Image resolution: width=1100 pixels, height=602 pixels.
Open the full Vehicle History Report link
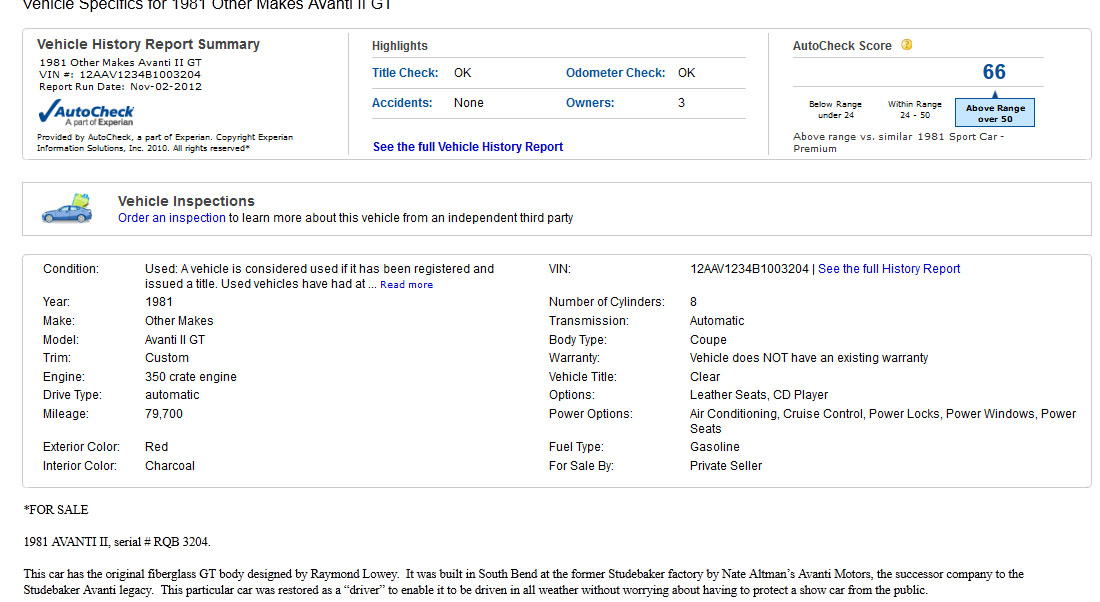pyautogui.click(x=467, y=147)
